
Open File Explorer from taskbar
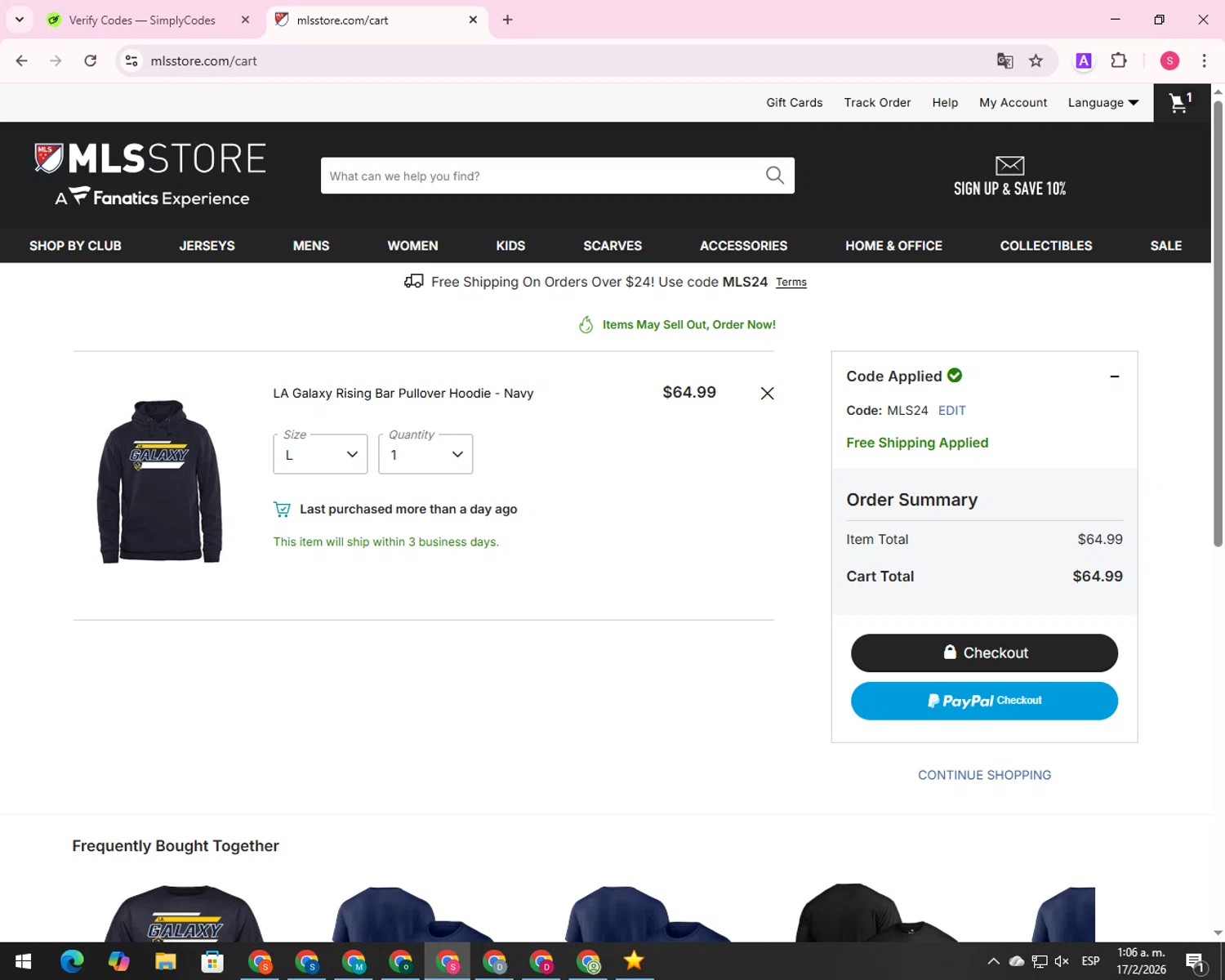coord(166,961)
